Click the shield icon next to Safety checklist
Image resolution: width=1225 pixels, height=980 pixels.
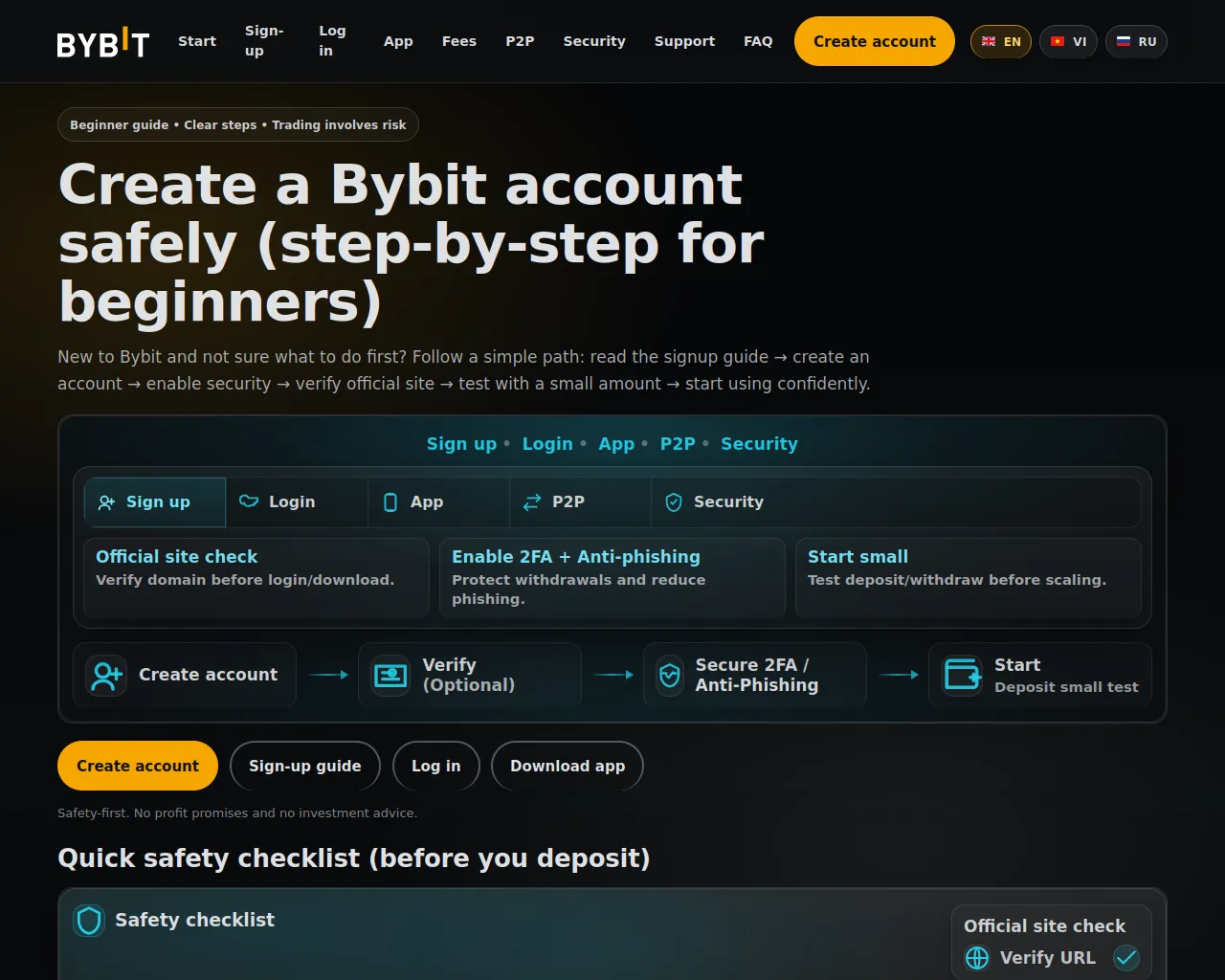pos(89,921)
